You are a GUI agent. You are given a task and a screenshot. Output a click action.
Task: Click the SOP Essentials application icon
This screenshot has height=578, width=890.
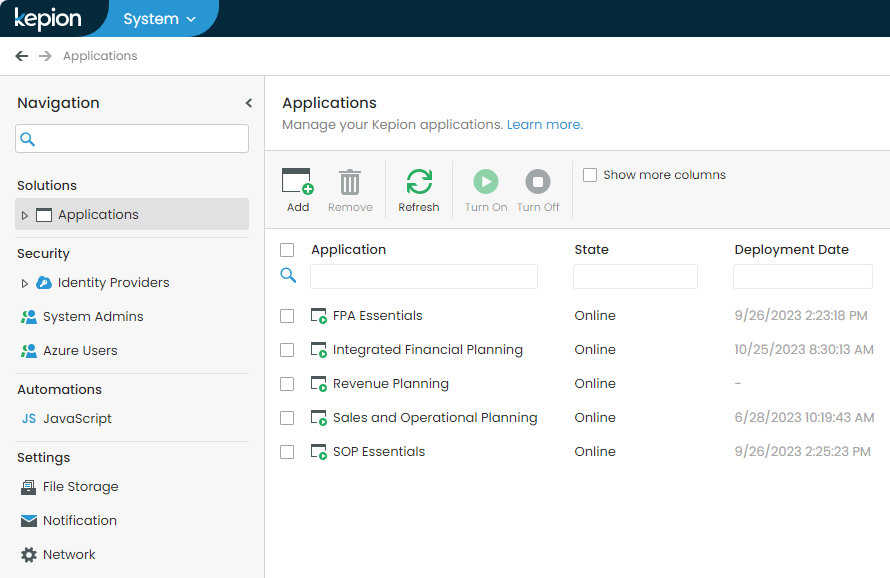pos(319,452)
